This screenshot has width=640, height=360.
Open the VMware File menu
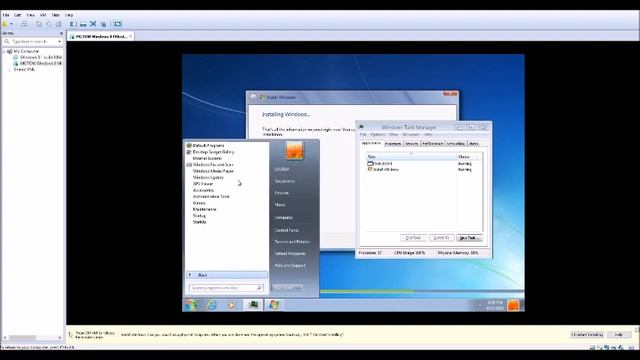6,15
